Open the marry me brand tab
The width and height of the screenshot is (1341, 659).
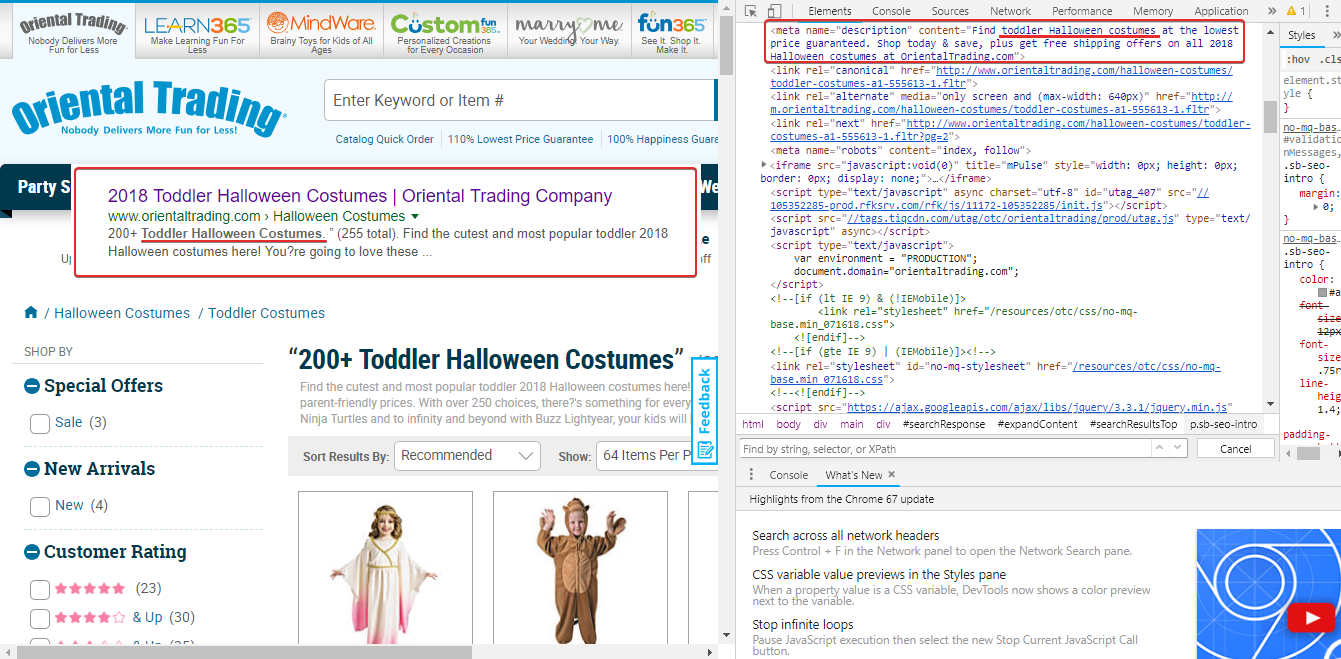coord(569,33)
